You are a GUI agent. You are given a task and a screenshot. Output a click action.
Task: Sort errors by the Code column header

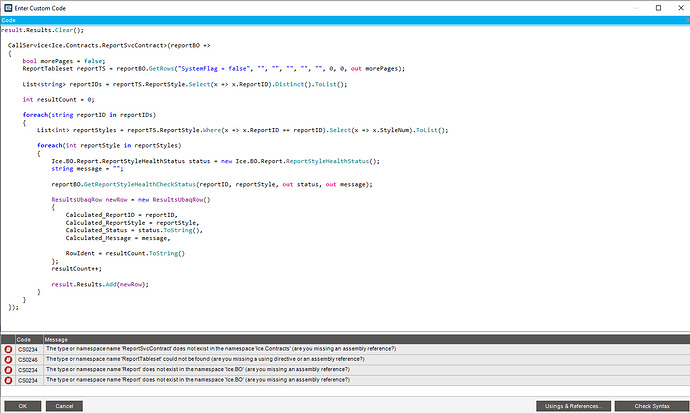(29, 340)
